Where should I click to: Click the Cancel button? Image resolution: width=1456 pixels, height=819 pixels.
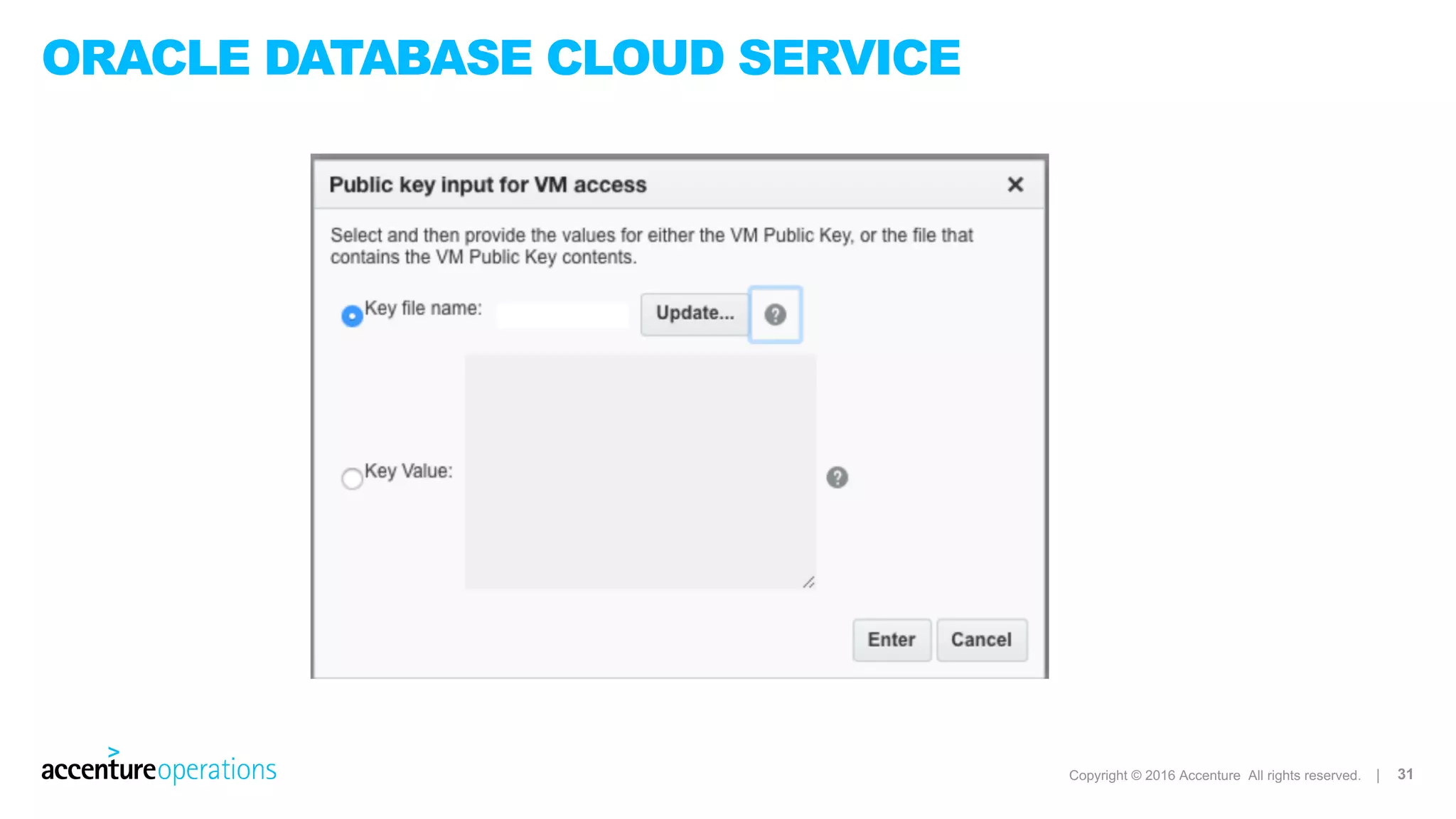click(x=982, y=640)
